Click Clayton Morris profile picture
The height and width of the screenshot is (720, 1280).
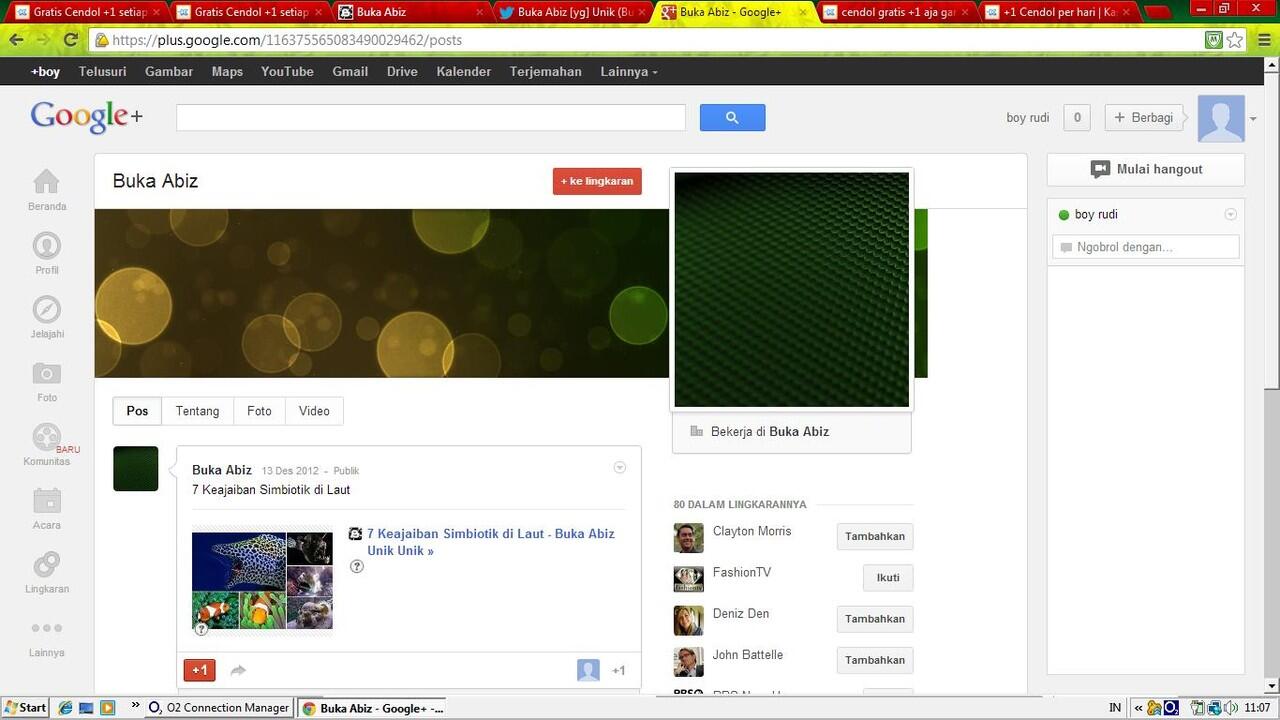[x=688, y=537]
